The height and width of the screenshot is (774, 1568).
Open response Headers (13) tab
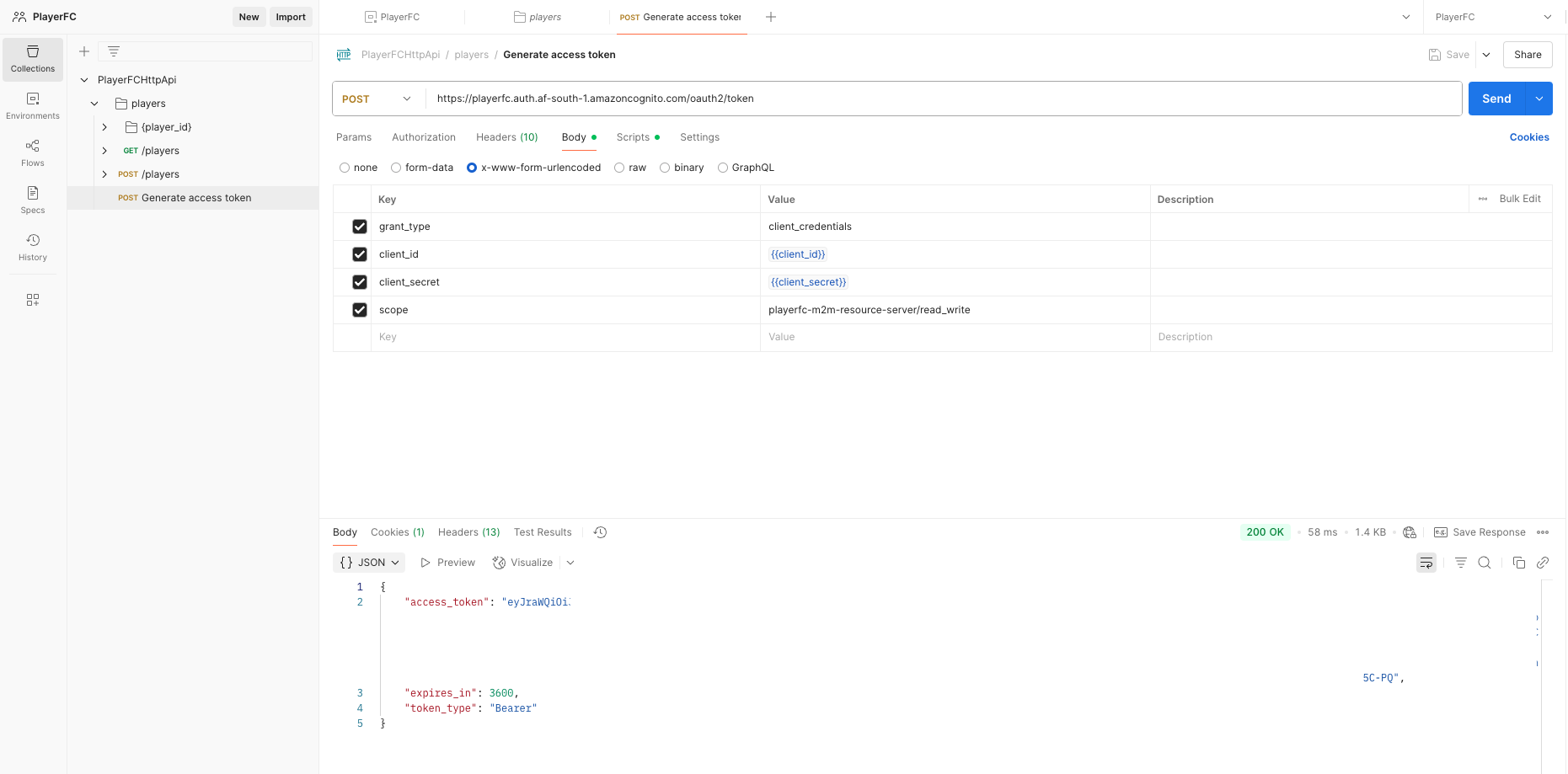pyautogui.click(x=469, y=532)
